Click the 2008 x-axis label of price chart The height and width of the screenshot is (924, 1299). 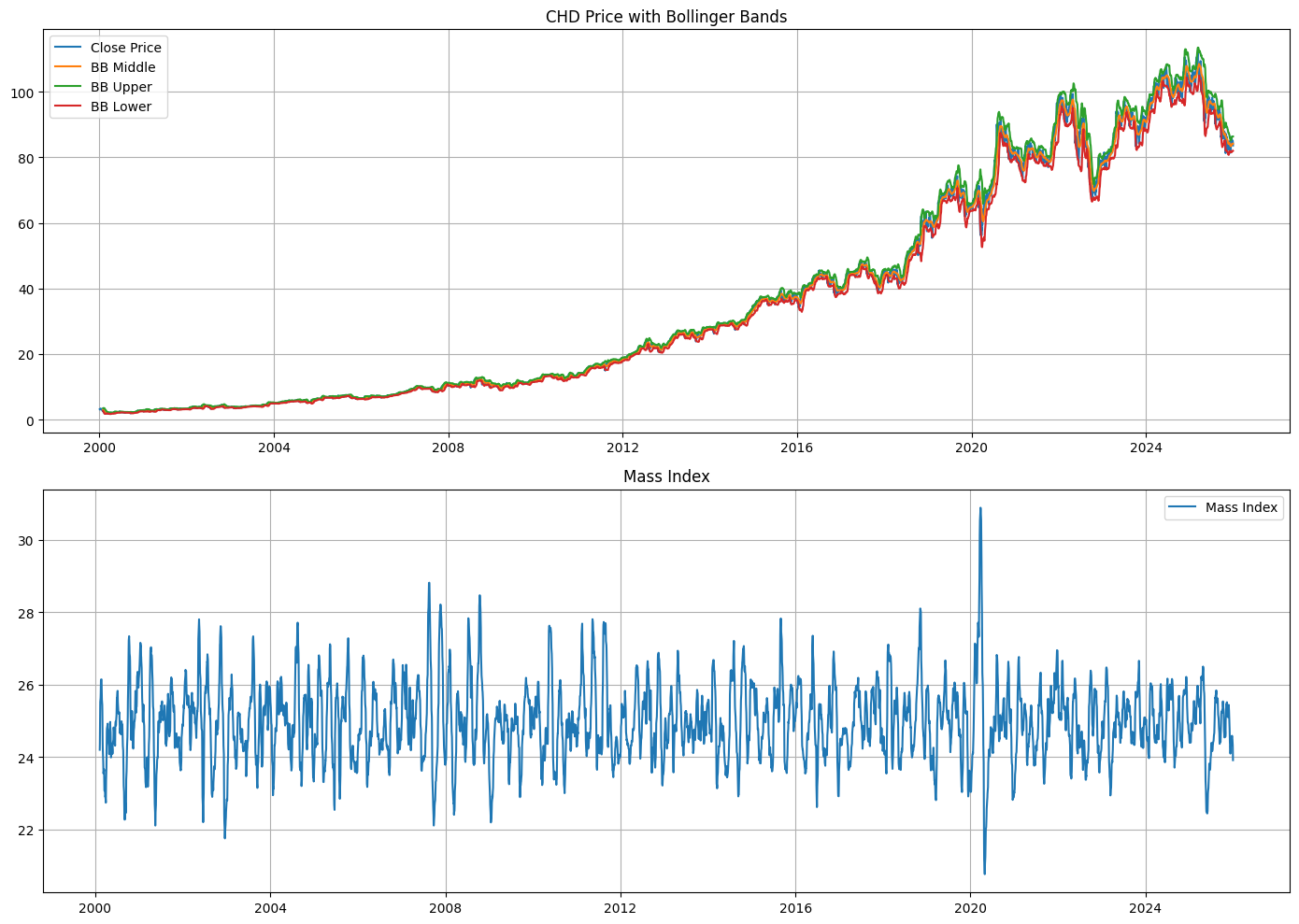449,448
